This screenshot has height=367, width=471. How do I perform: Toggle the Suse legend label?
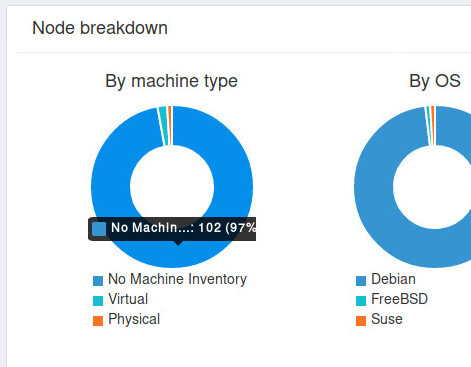(387, 319)
